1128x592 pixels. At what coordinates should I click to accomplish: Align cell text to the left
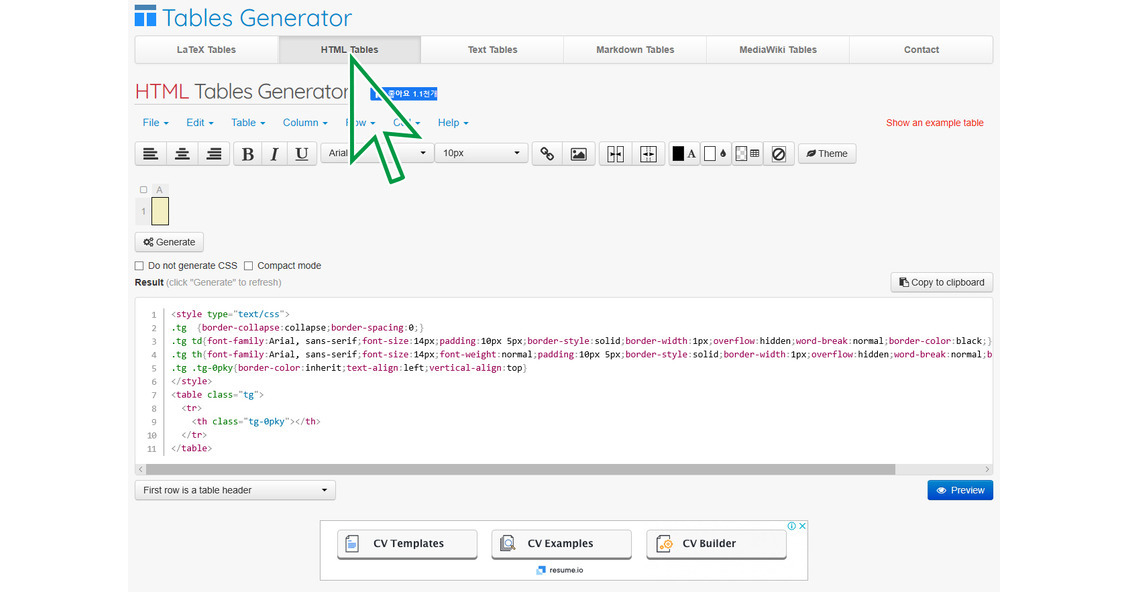point(150,154)
